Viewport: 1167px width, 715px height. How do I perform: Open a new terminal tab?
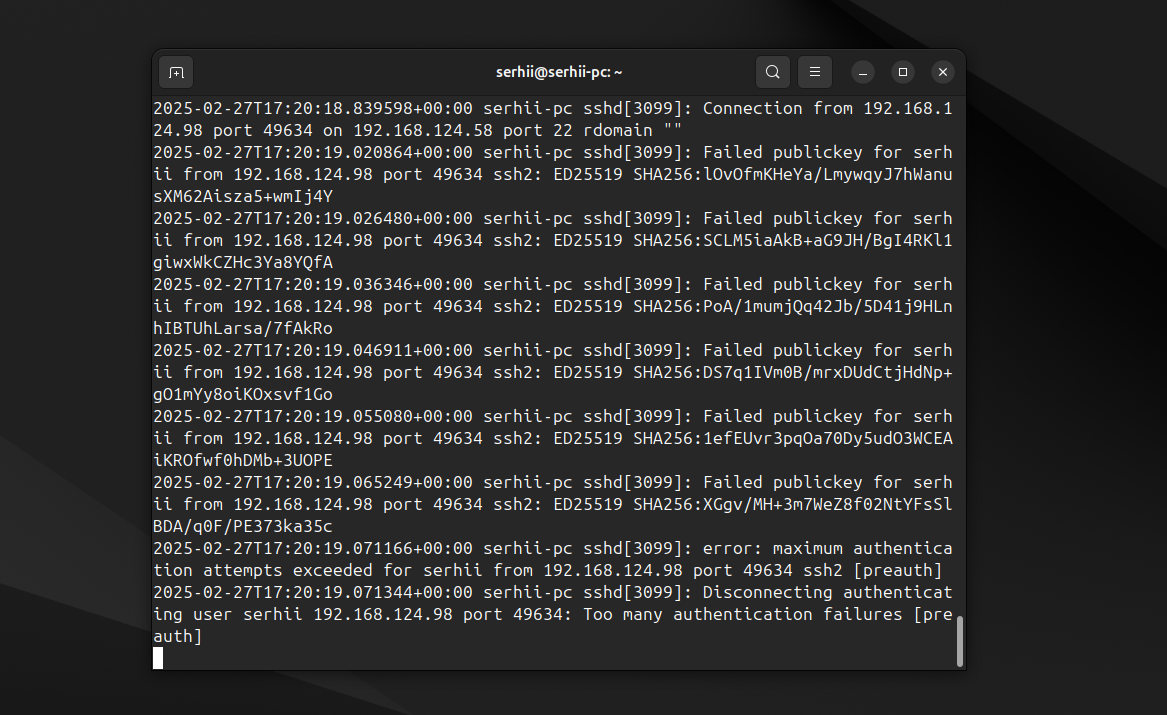tap(176, 72)
